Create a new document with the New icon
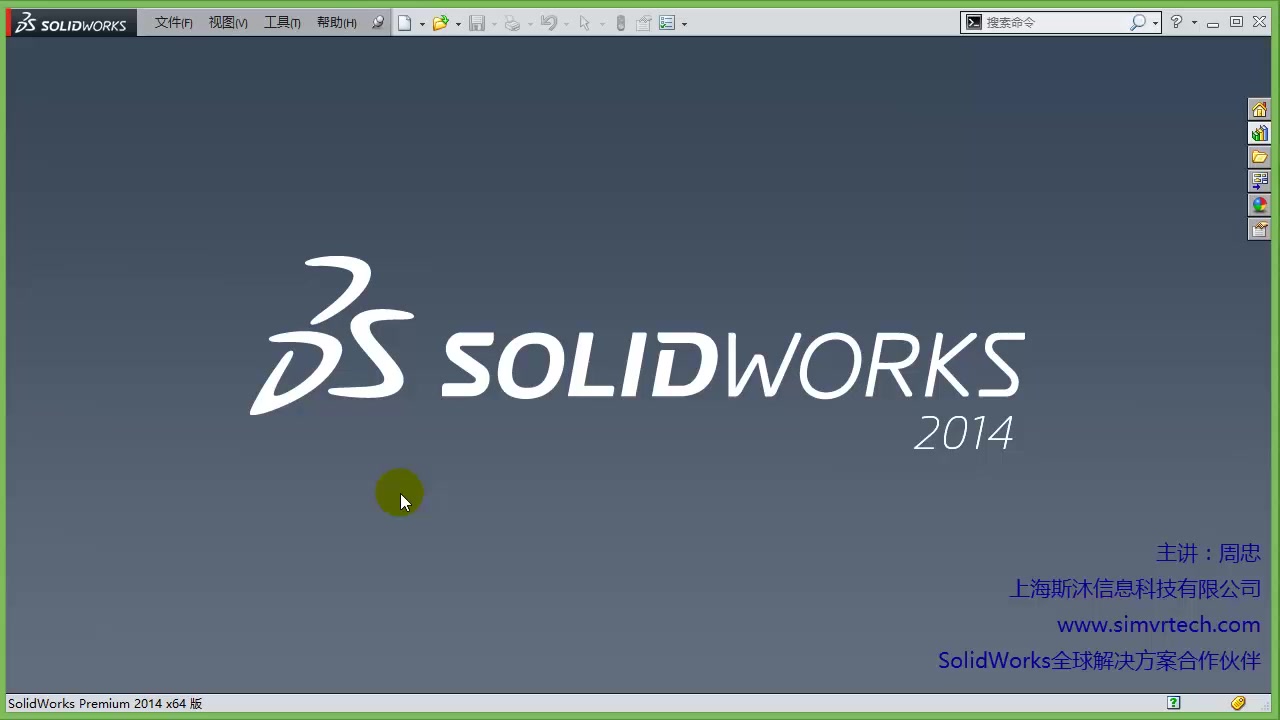 tap(405, 23)
